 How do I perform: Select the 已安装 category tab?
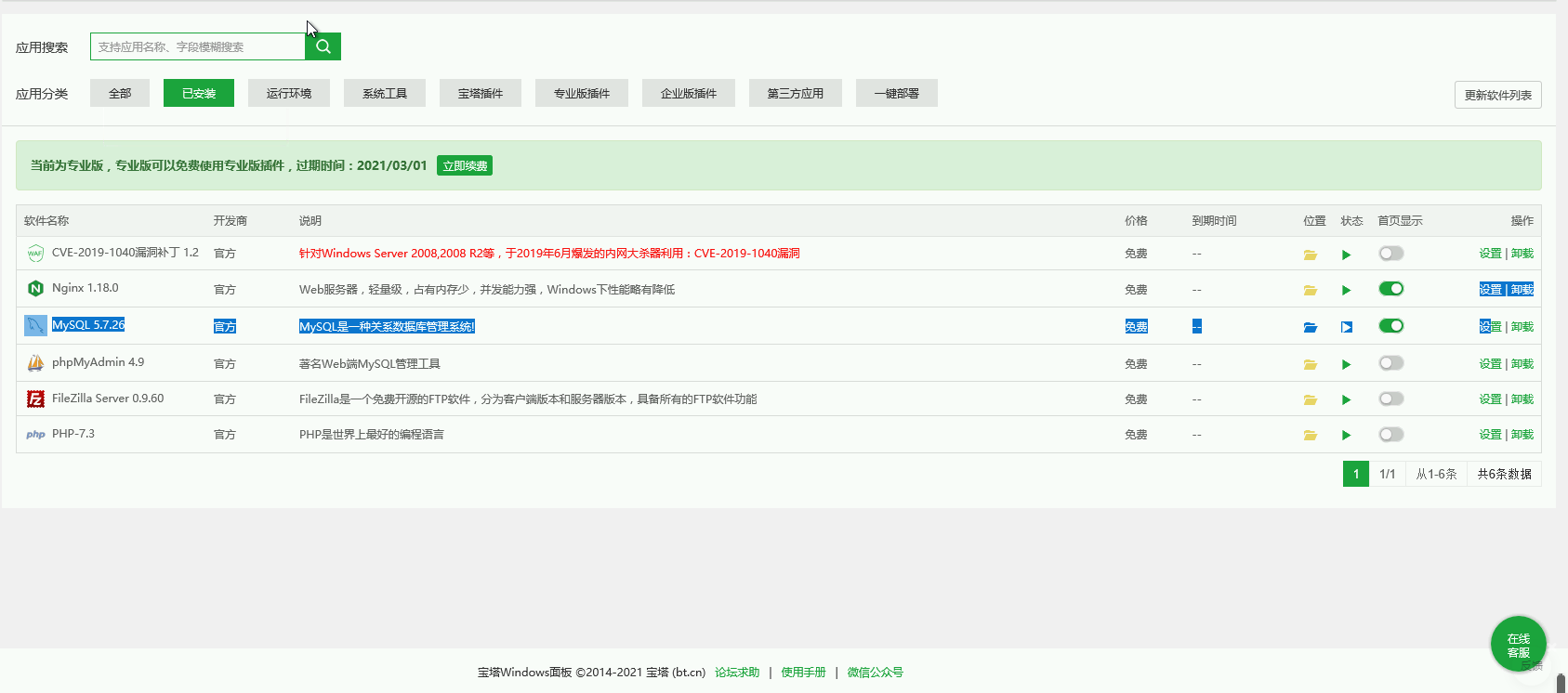tap(199, 93)
